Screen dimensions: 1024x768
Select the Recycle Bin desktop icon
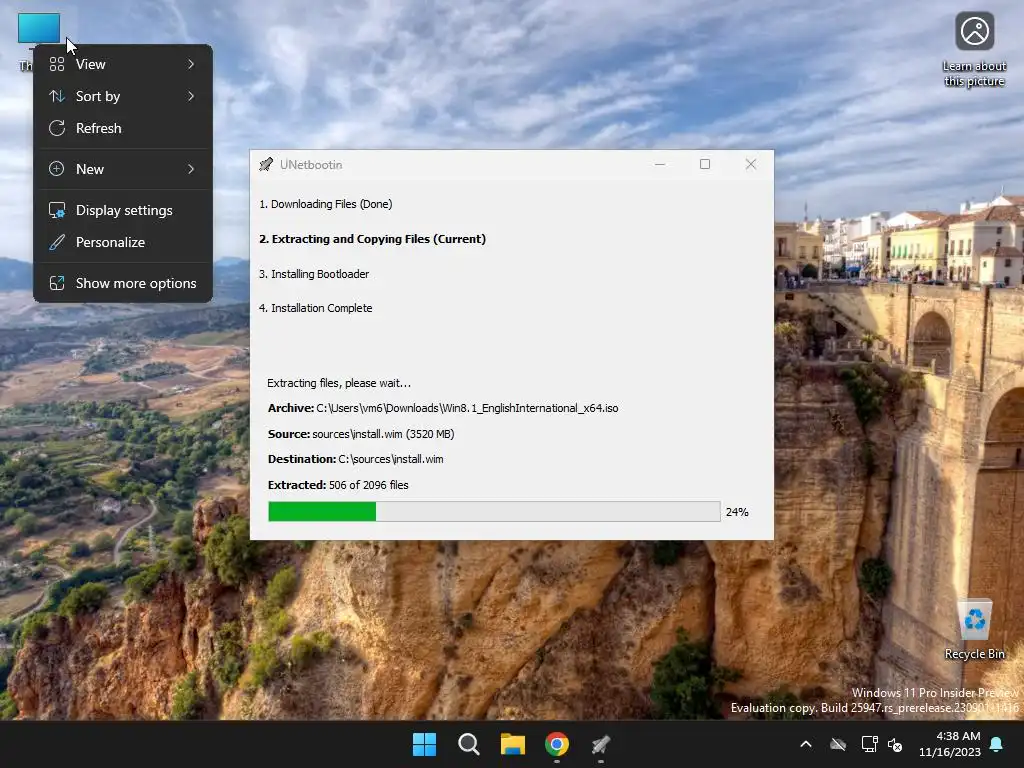point(974,630)
